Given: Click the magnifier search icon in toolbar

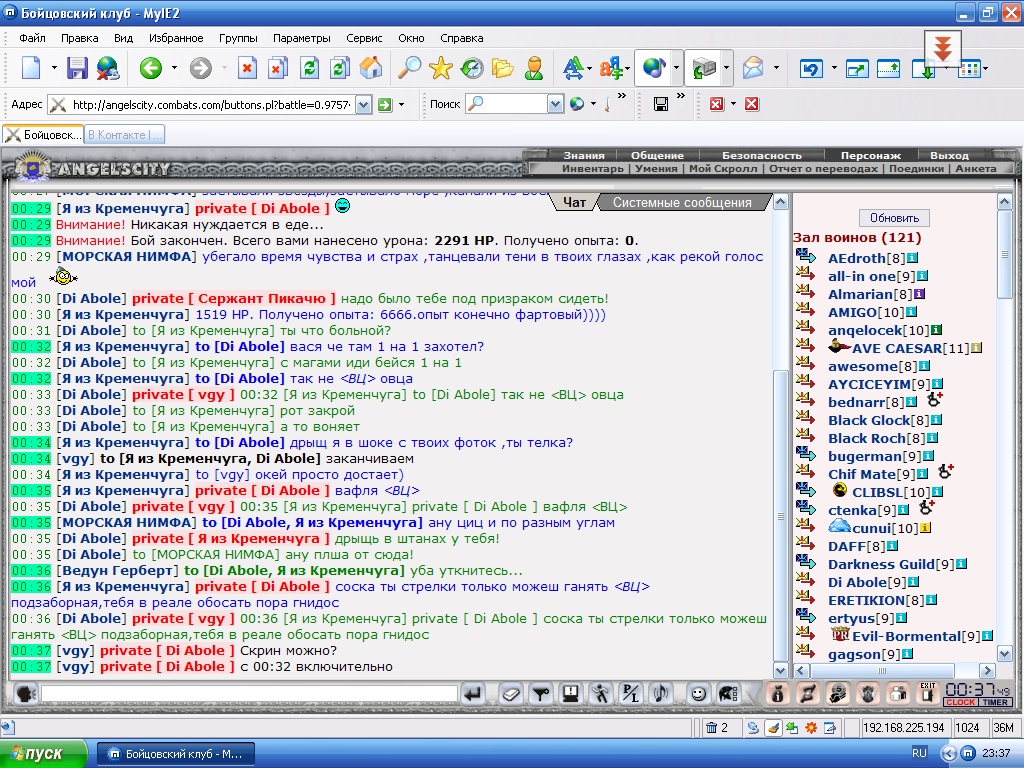Looking at the screenshot, I should pyautogui.click(x=409, y=67).
